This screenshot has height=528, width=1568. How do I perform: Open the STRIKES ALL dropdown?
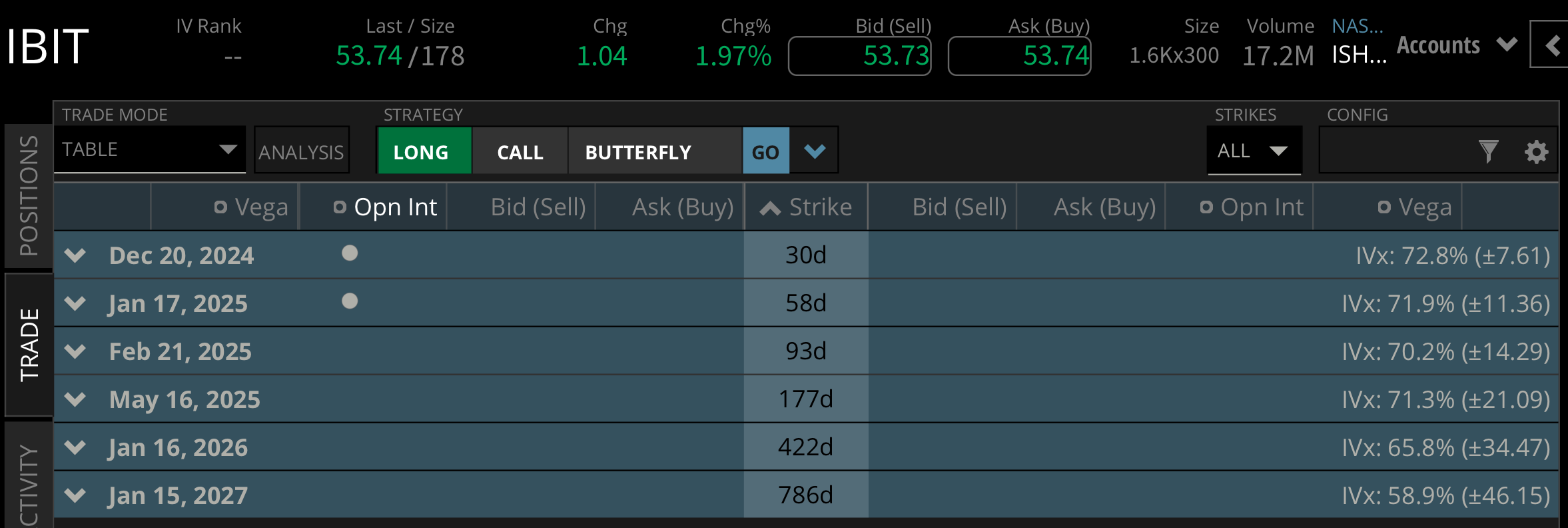[x=1254, y=151]
